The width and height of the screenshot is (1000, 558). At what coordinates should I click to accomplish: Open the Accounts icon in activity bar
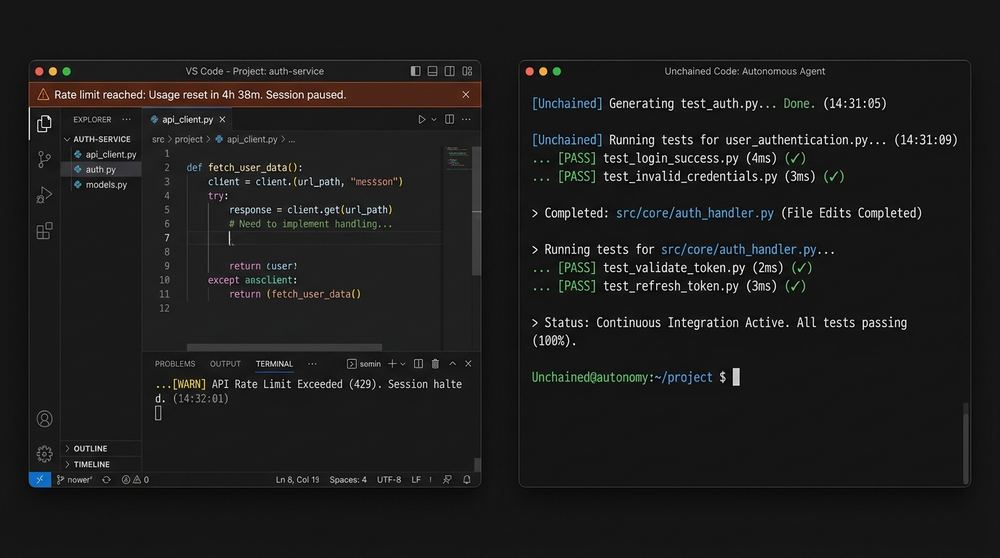[45, 419]
